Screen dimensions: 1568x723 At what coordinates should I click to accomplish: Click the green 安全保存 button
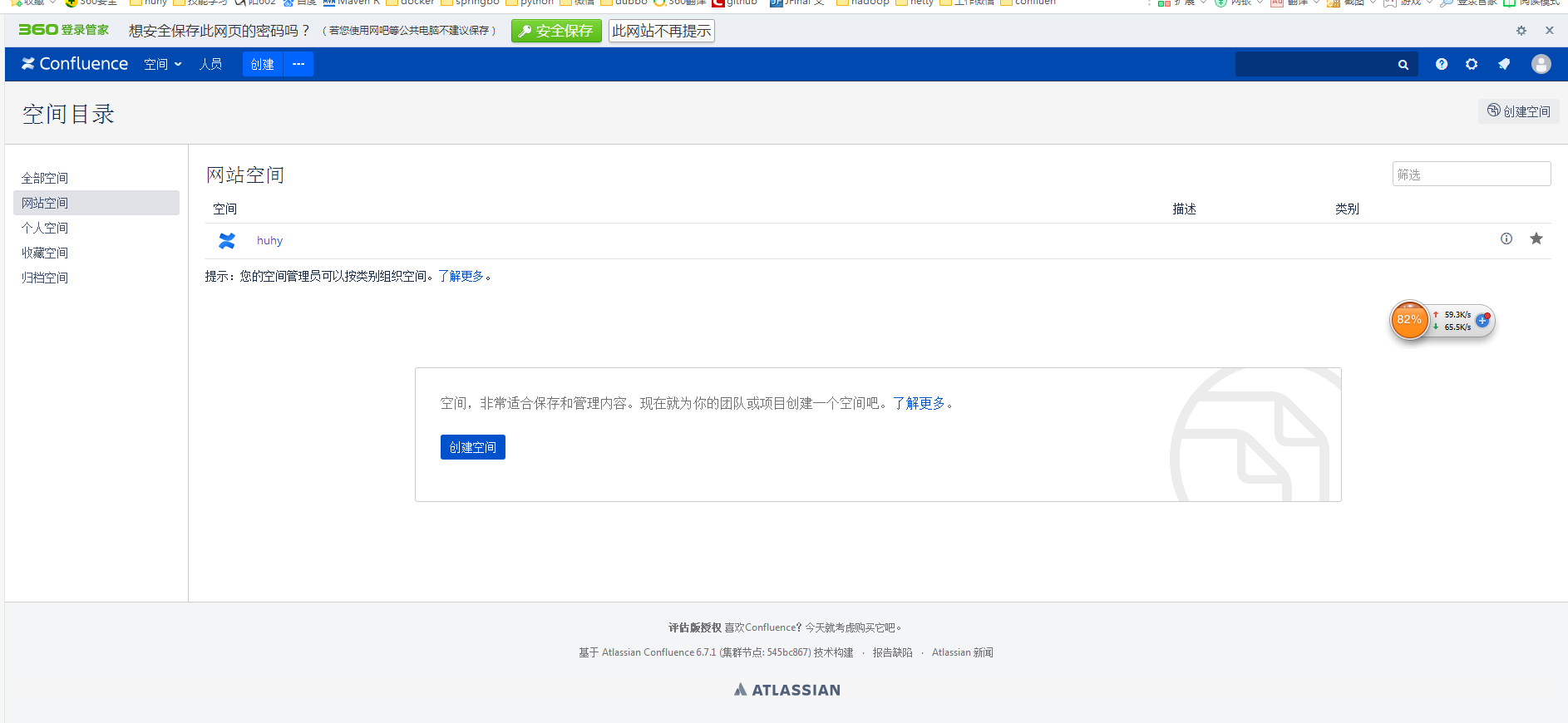click(x=556, y=31)
